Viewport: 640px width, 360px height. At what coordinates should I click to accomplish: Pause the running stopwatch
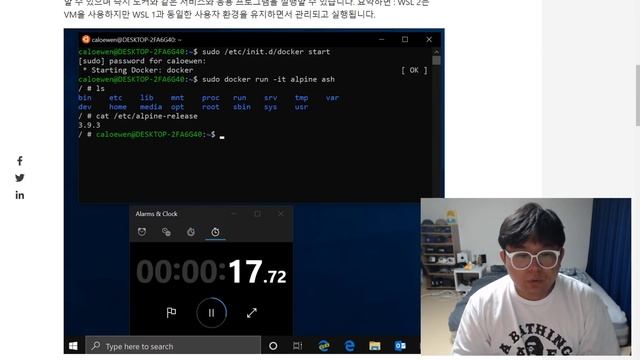211,313
